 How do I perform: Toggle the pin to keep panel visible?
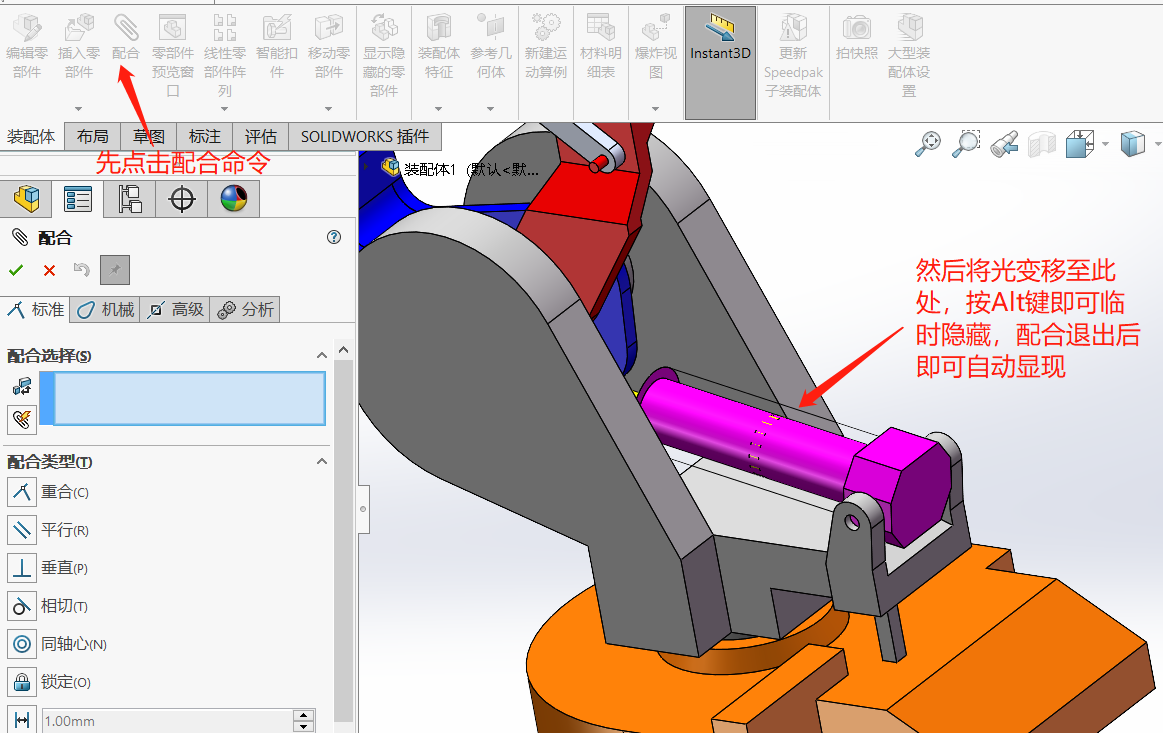pos(115,270)
